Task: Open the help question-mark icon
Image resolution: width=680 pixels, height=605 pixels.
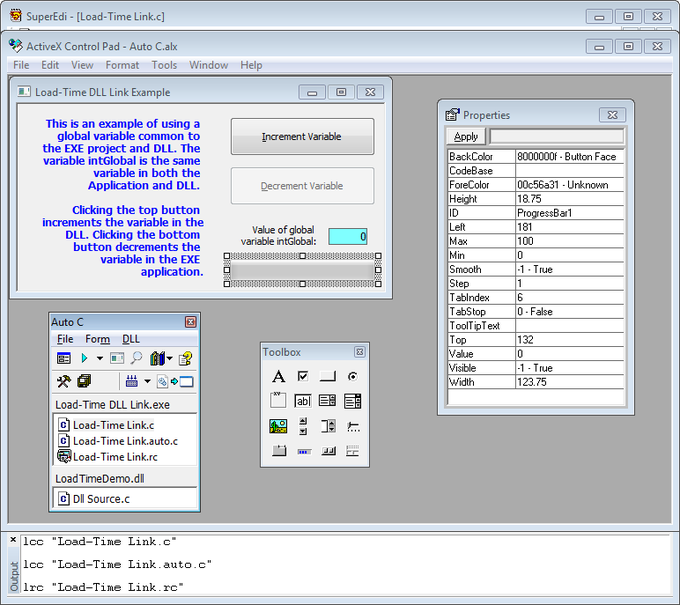Action: [x=186, y=358]
